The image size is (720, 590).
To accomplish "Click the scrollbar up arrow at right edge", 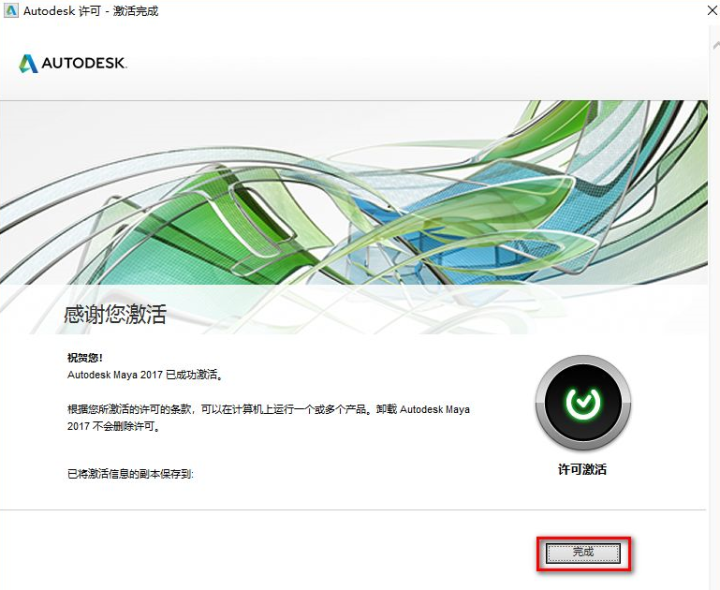I will [x=716, y=45].
